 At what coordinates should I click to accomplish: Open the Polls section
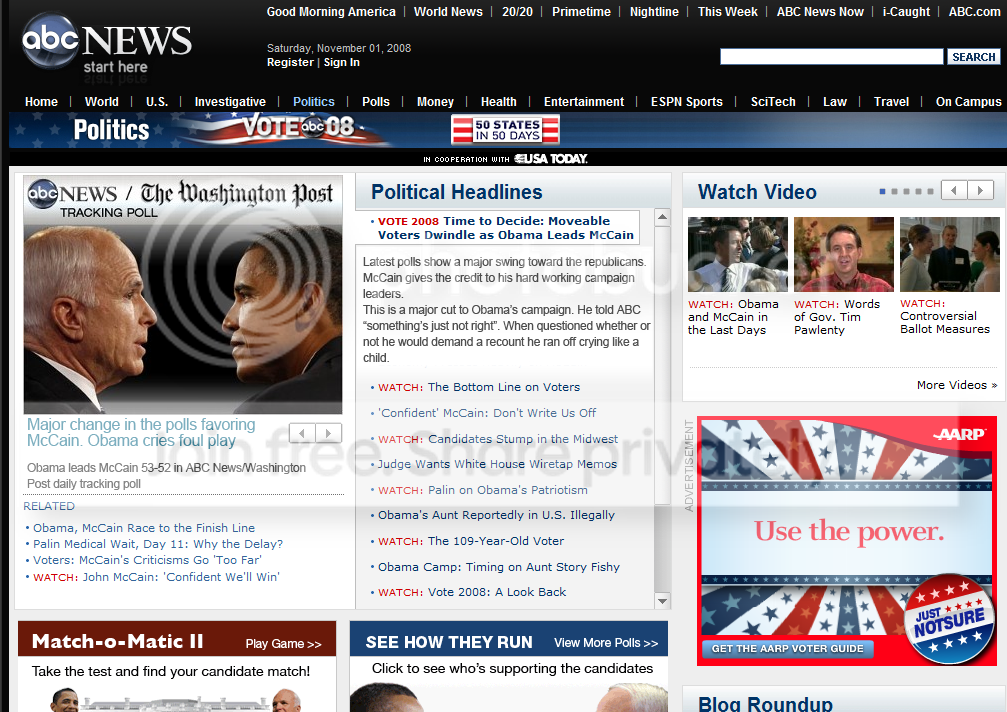[376, 101]
